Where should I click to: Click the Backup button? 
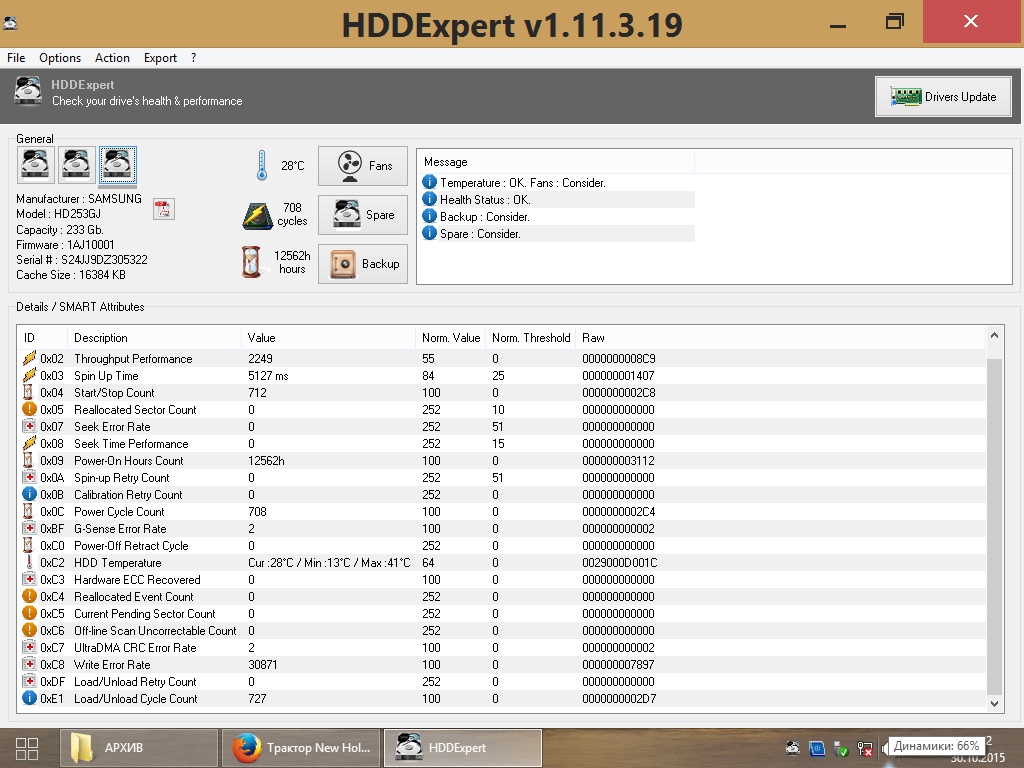[362, 264]
